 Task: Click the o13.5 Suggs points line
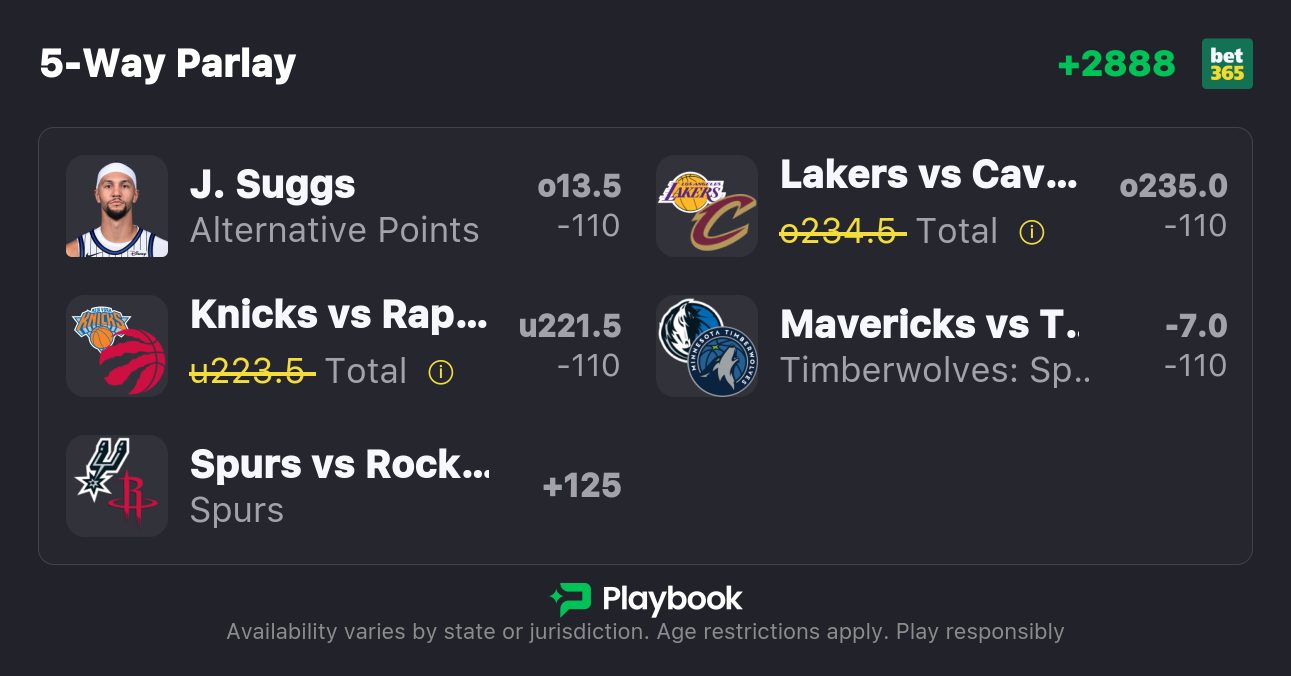579,186
